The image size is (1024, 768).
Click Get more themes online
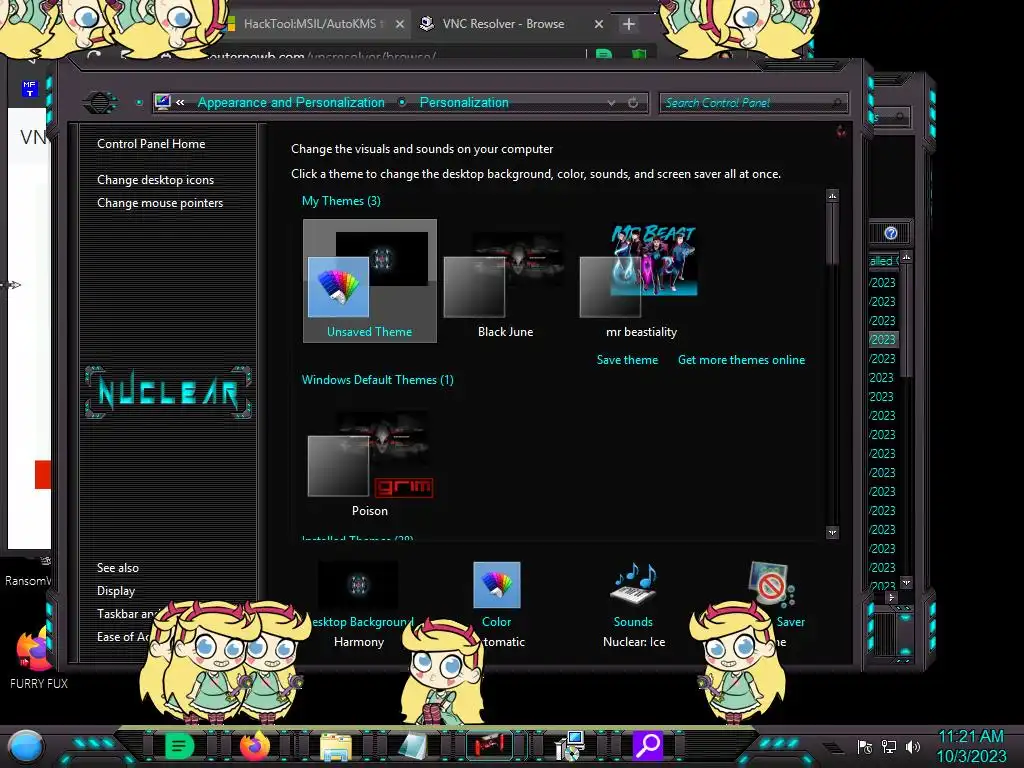coord(741,360)
